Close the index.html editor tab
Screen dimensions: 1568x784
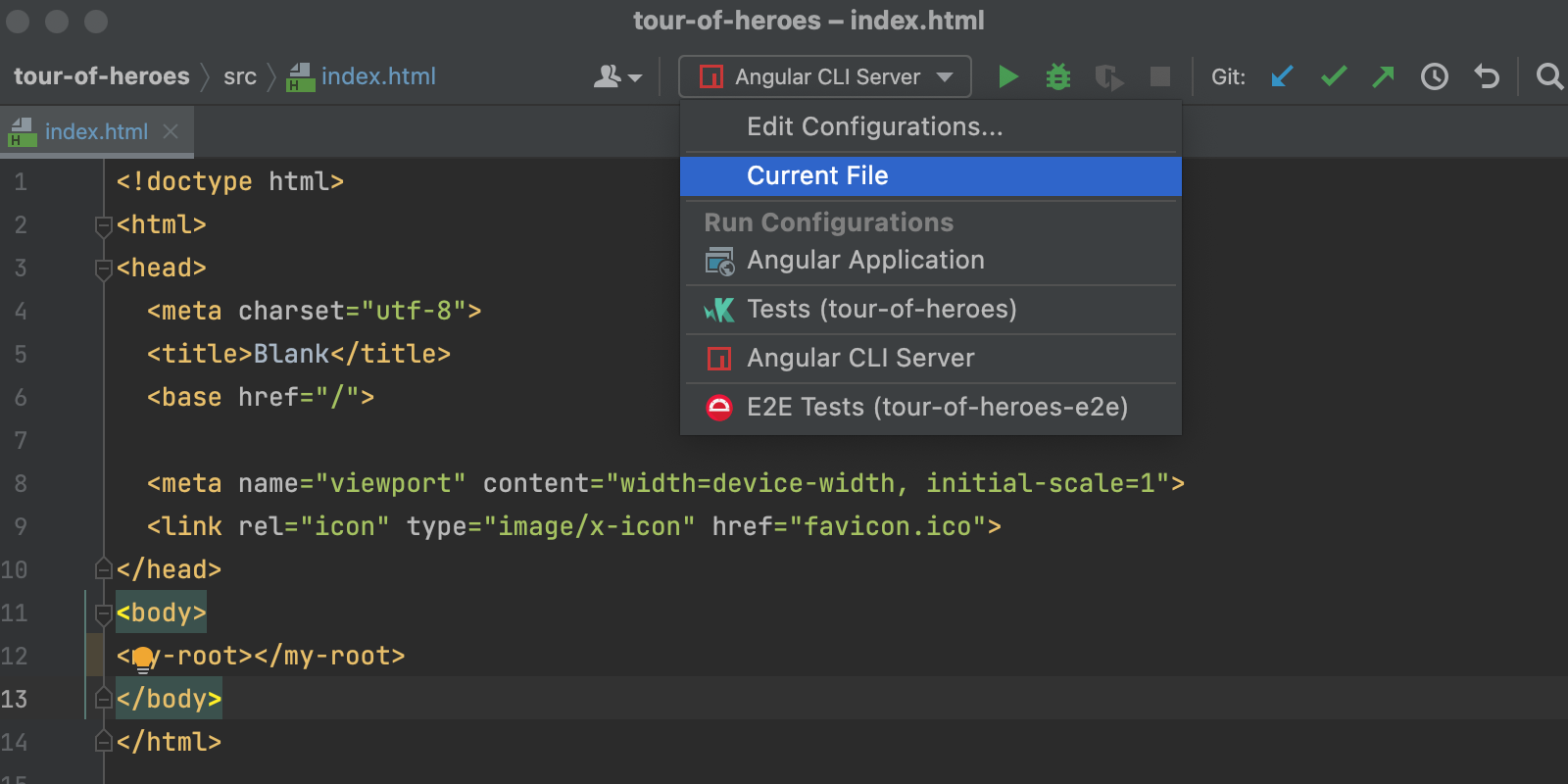[x=171, y=131]
